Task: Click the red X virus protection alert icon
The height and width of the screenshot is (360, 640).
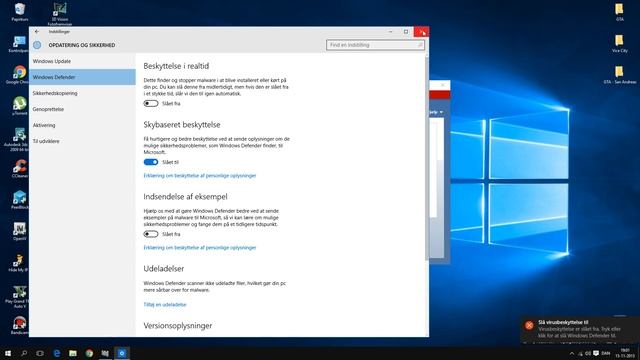Action: [x=529, y=325]
